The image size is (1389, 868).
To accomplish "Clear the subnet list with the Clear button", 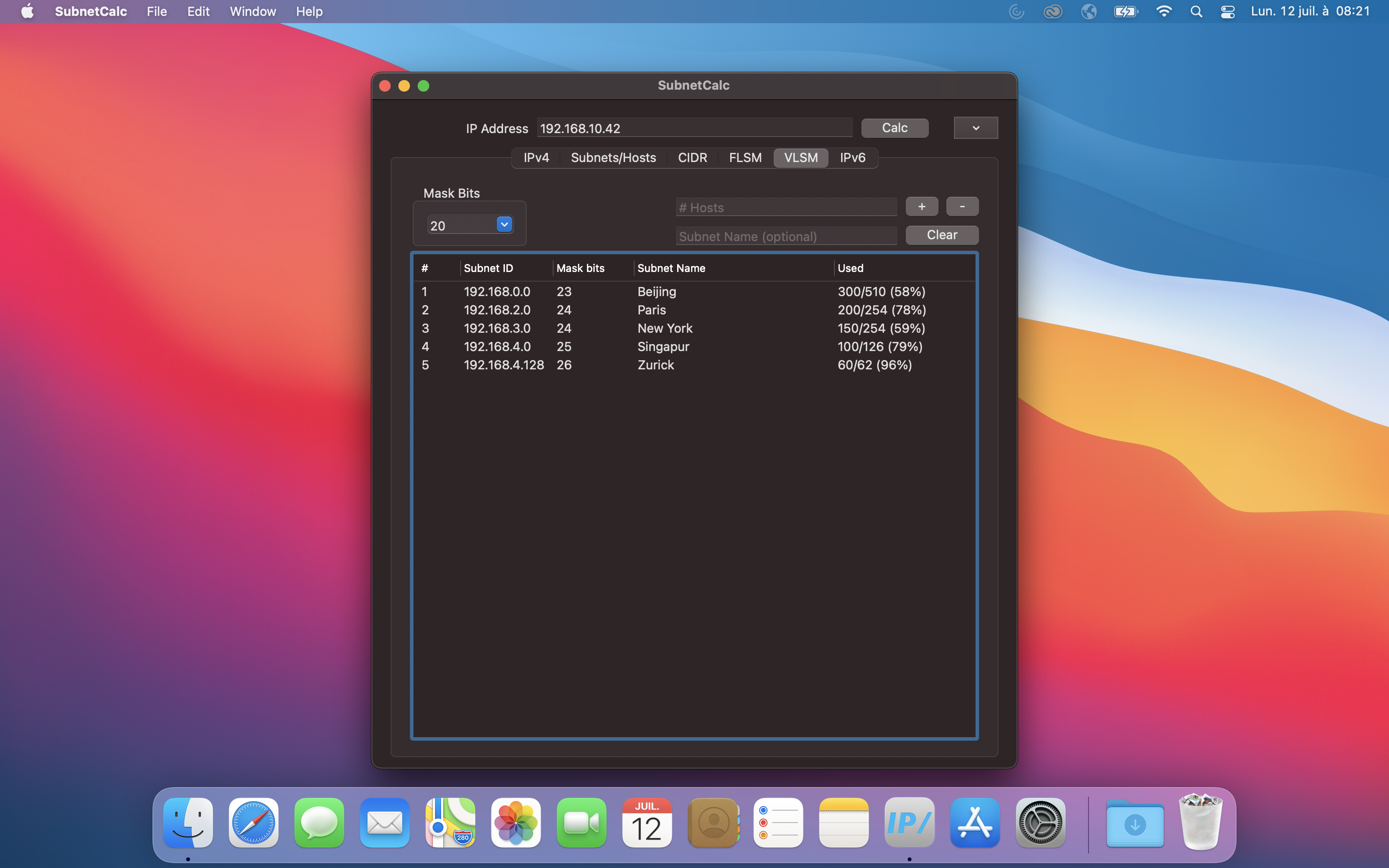I will click(x=941, y=235).
